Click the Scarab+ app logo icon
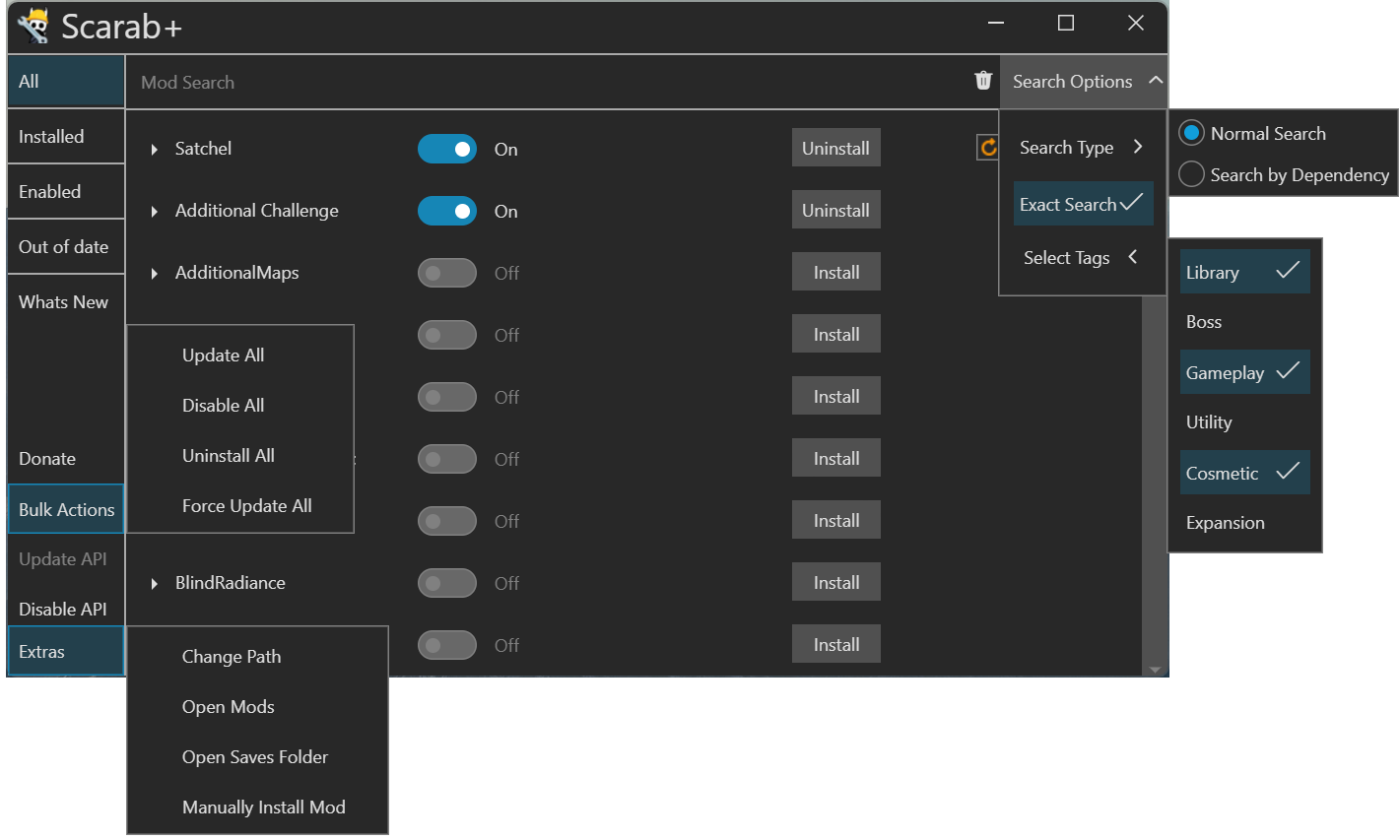This screenshot has height=840, width=1400. 33,26
